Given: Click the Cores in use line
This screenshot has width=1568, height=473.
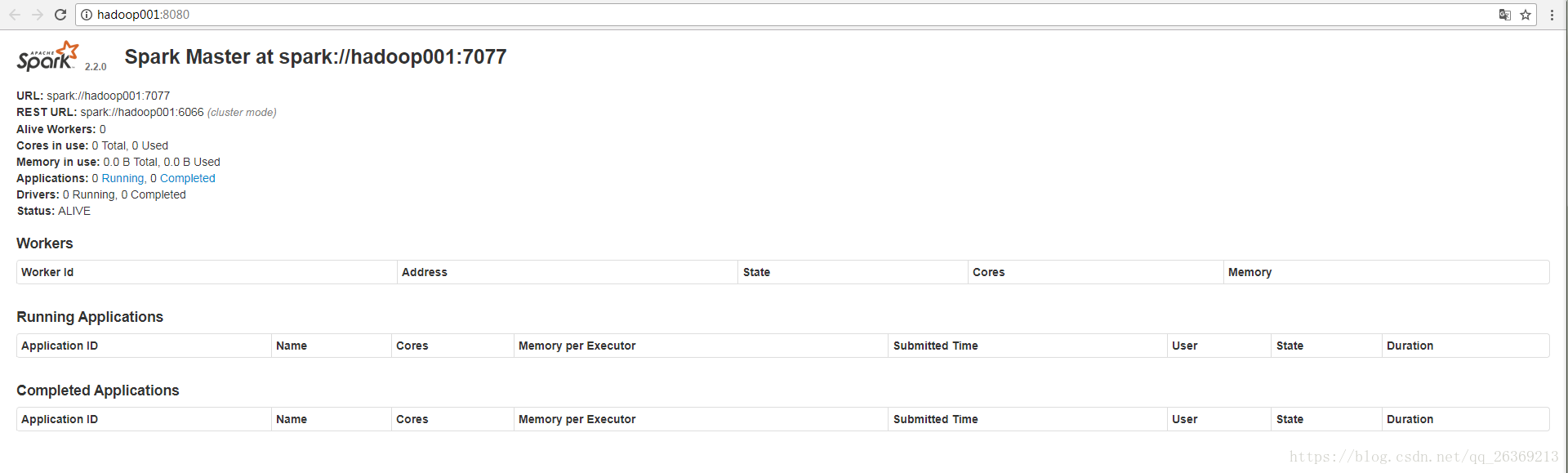Looking at the screenshot, I should click(92, 145).
